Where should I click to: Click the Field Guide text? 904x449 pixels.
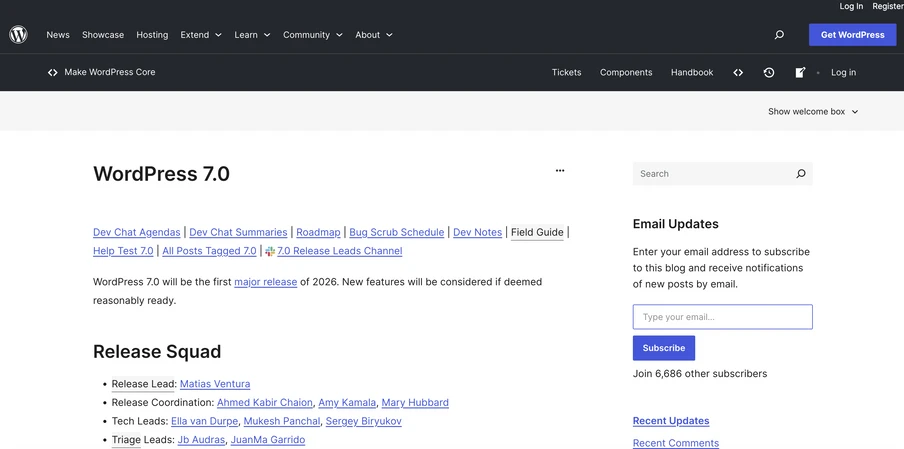pos(537,232)
